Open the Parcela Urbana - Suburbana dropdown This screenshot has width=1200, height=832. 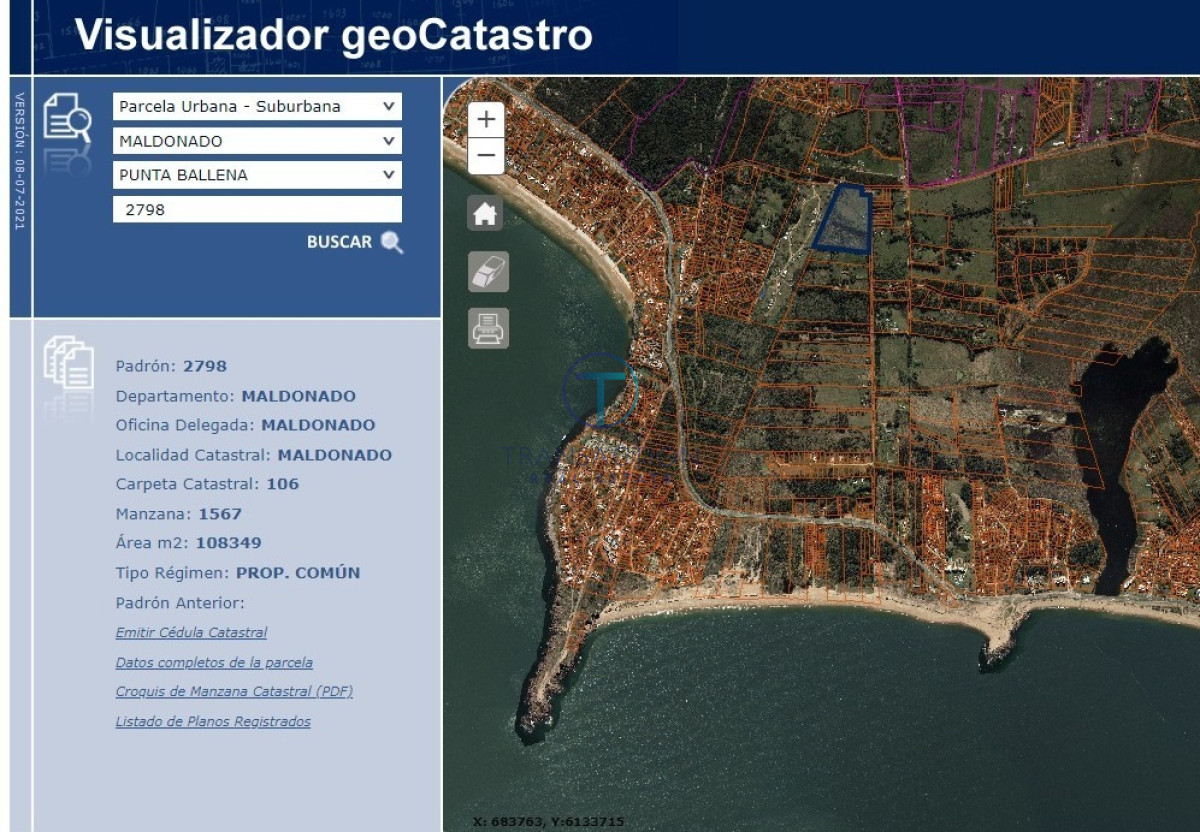[257, 107]
